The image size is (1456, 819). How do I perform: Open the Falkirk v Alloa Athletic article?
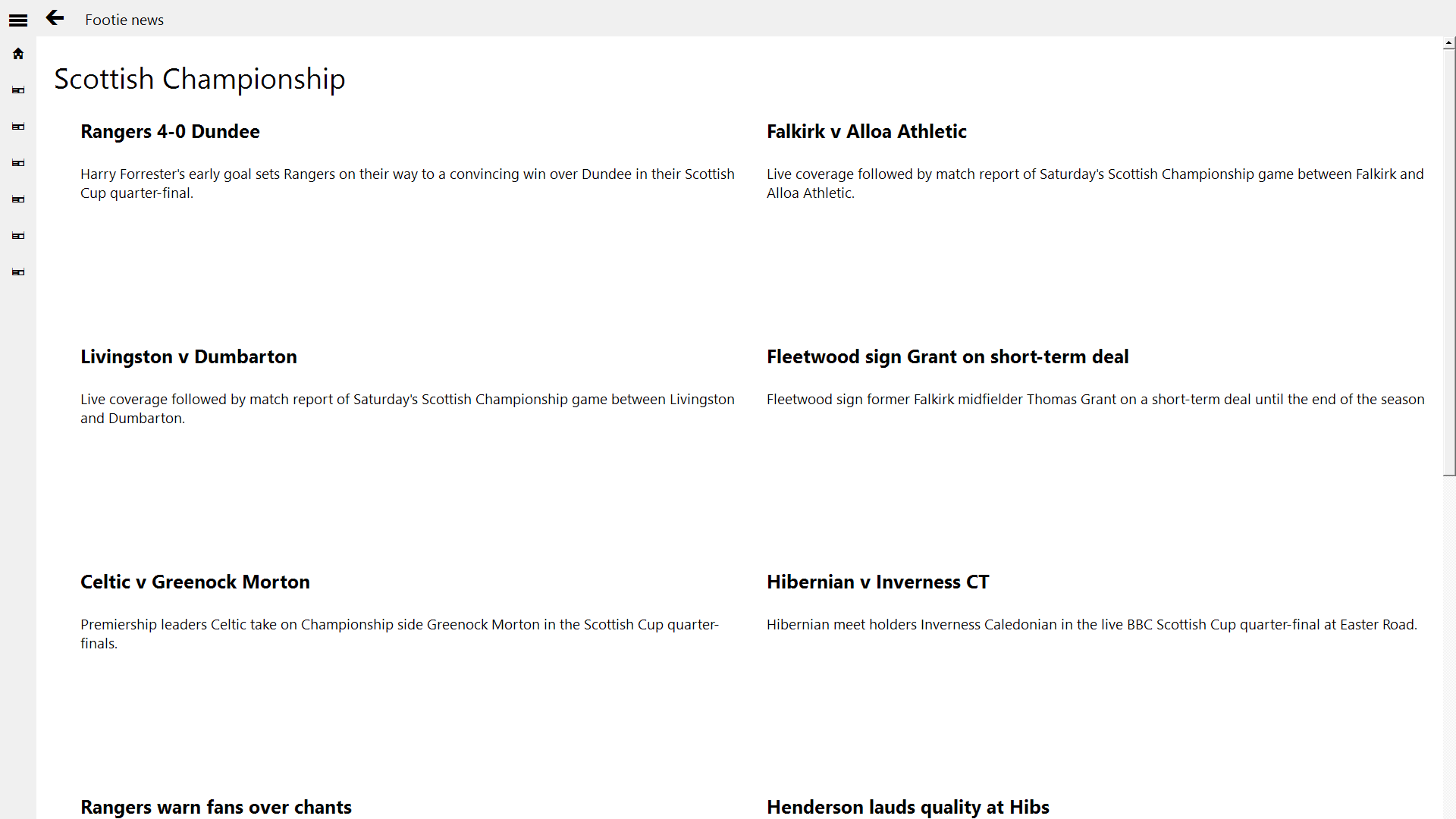tap(866, 132)
